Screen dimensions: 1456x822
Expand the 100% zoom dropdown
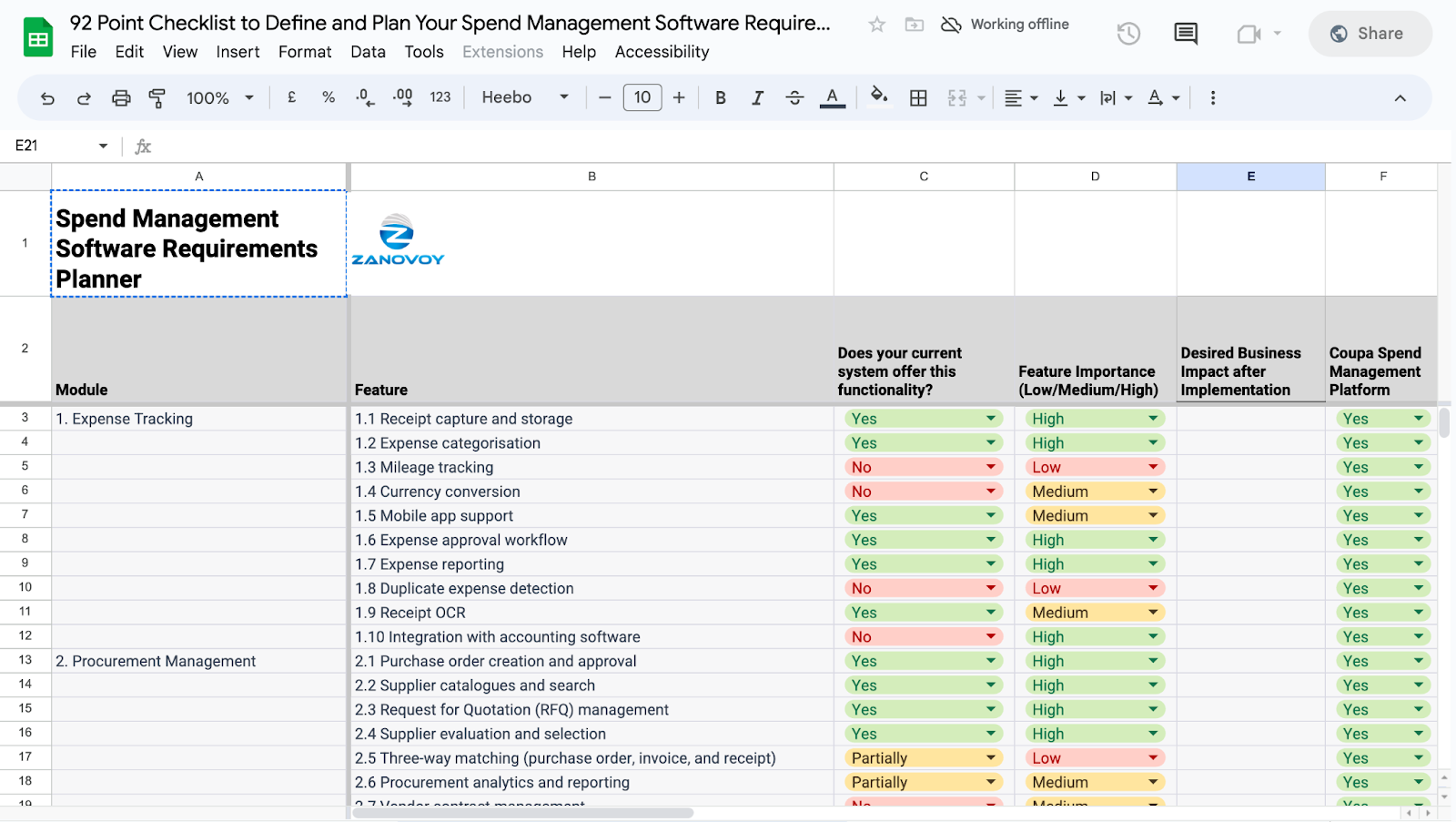[x=220, y=98]
